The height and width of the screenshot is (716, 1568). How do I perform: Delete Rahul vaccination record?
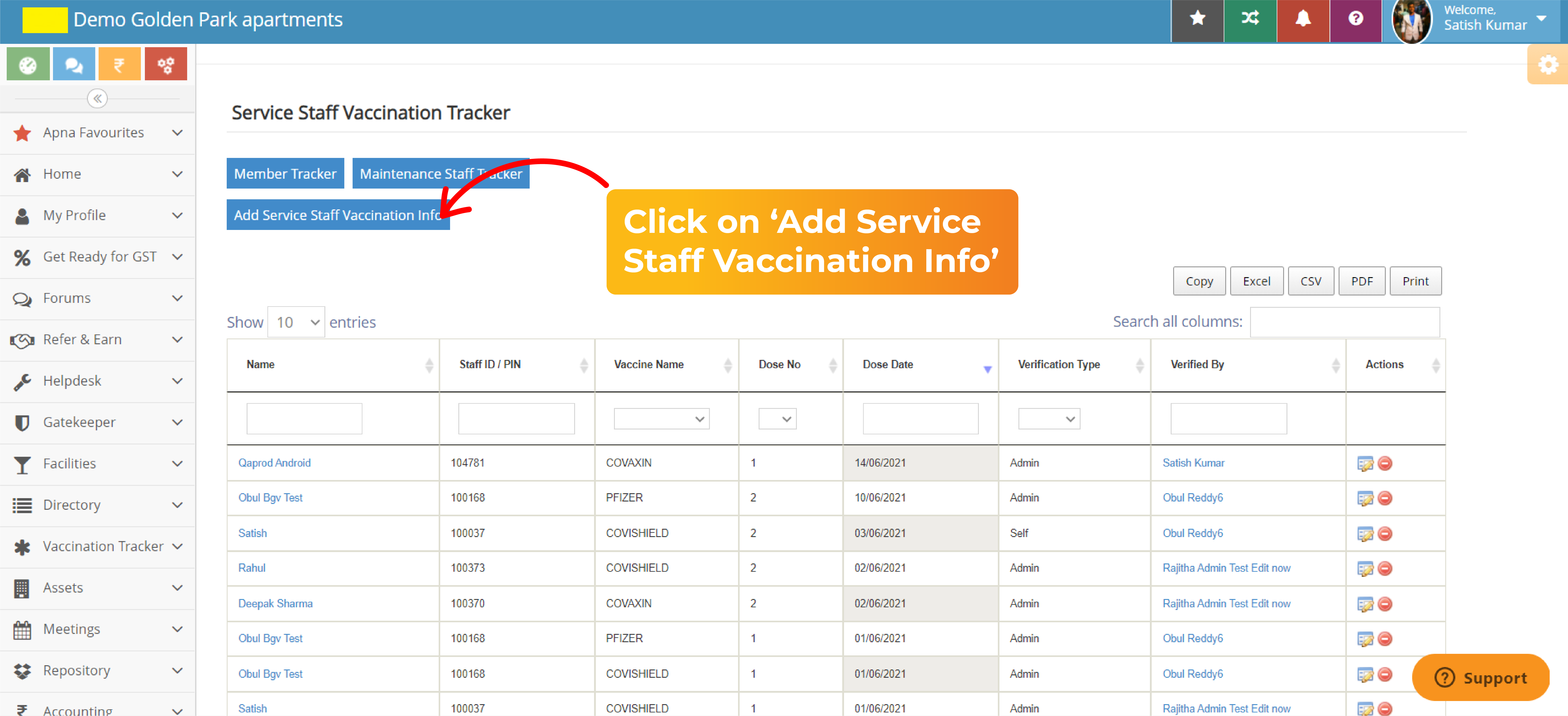click(x=1385, y=568)
